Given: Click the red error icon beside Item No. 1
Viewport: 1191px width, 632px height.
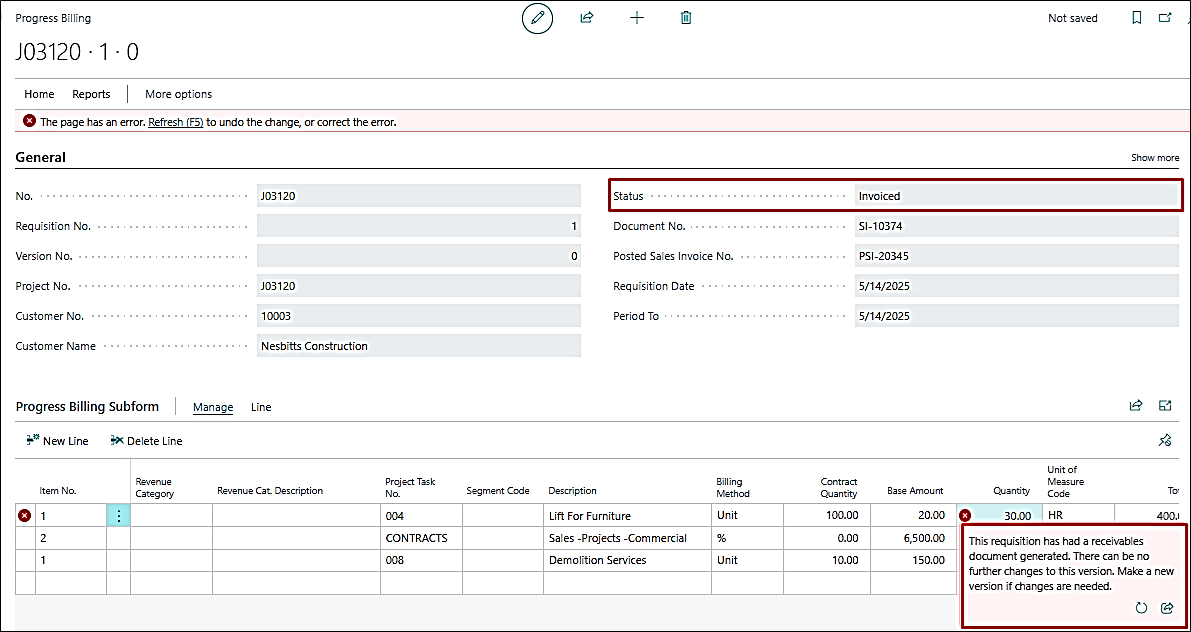Looking at the screenshot, I should (24, 516).
